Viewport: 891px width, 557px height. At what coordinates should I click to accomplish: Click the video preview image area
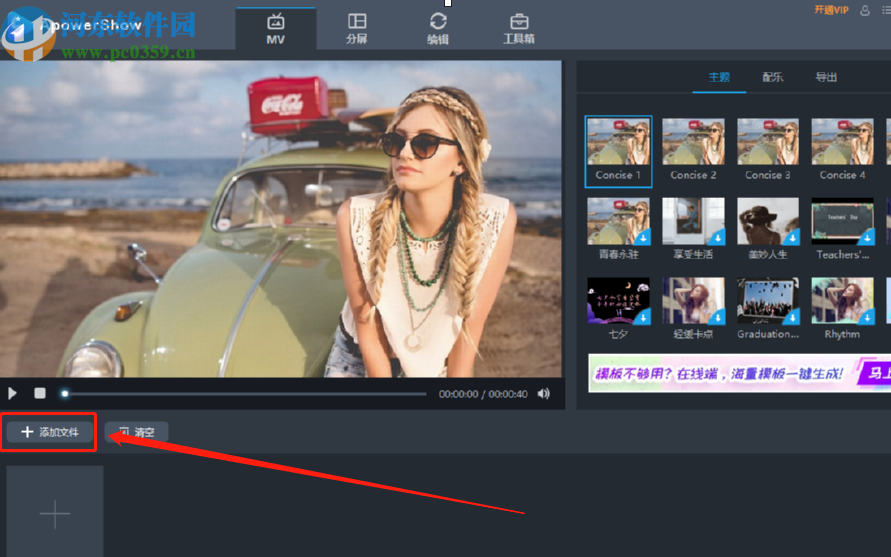pos(281,219)
